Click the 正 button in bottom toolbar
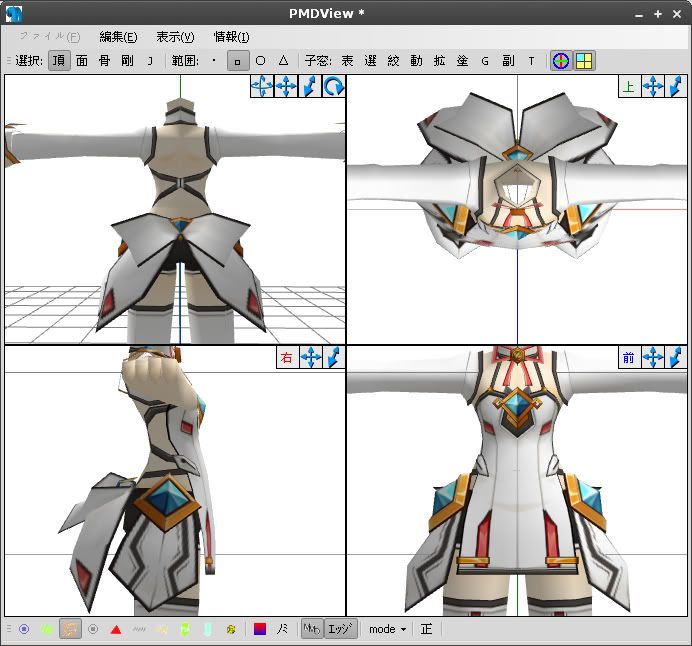 (x=426, y=629)
